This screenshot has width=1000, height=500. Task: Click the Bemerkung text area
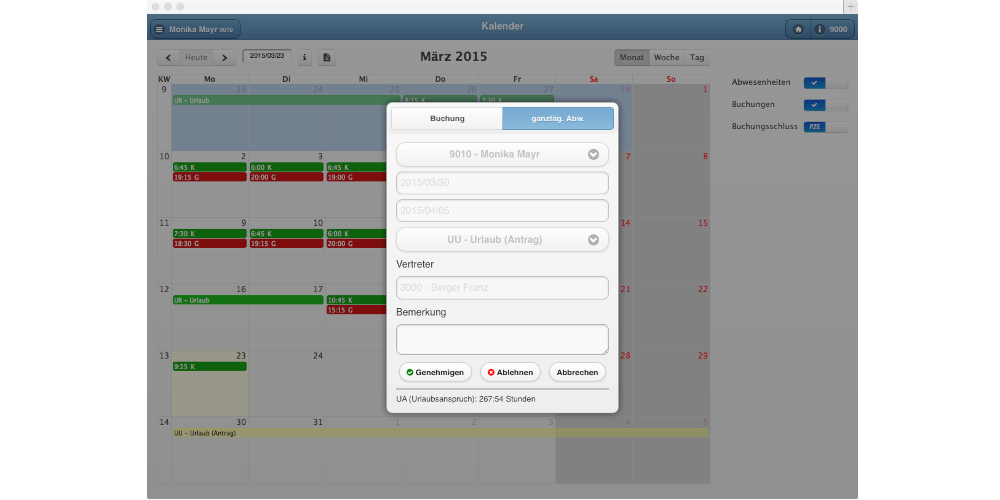(502, 339)
